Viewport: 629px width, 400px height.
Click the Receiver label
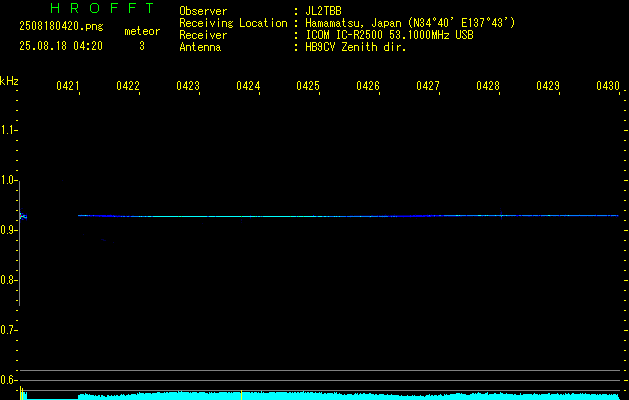[x=203, y=35]
